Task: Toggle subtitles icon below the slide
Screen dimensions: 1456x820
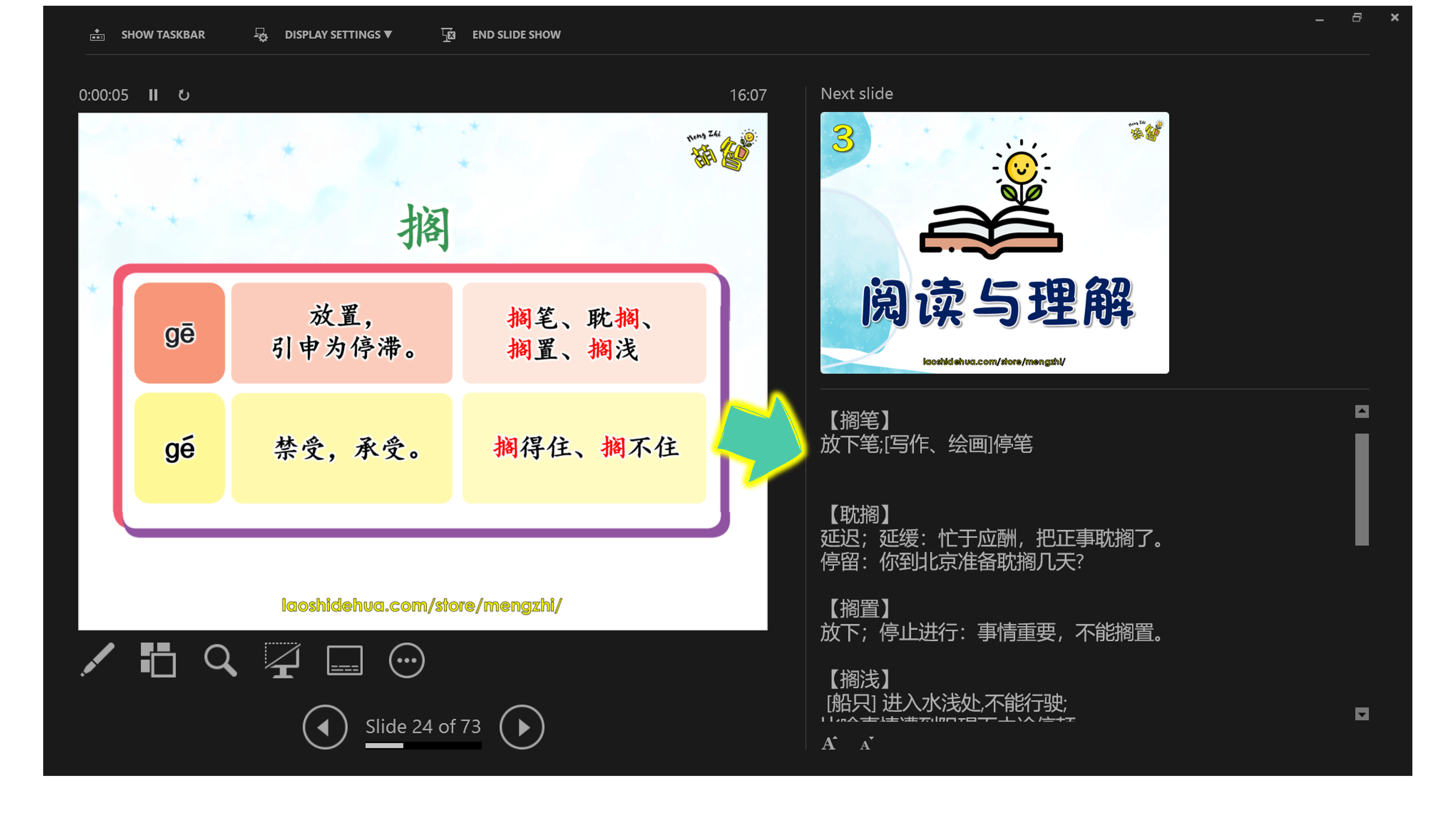Action: pos(344,660)
